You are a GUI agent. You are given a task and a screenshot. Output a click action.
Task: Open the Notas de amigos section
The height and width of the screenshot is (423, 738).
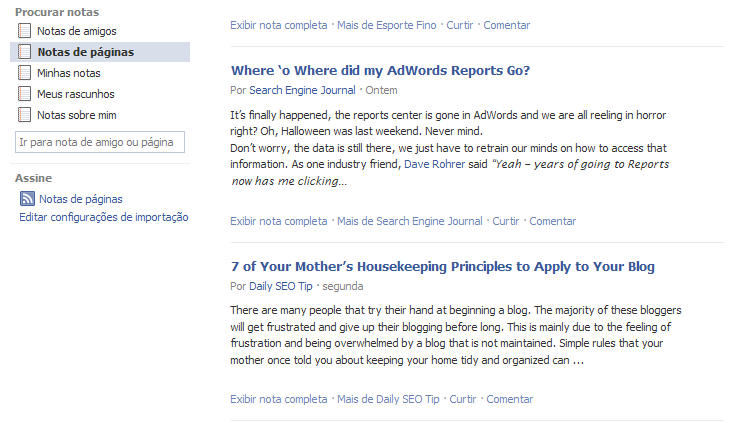[x=77, y=31]
